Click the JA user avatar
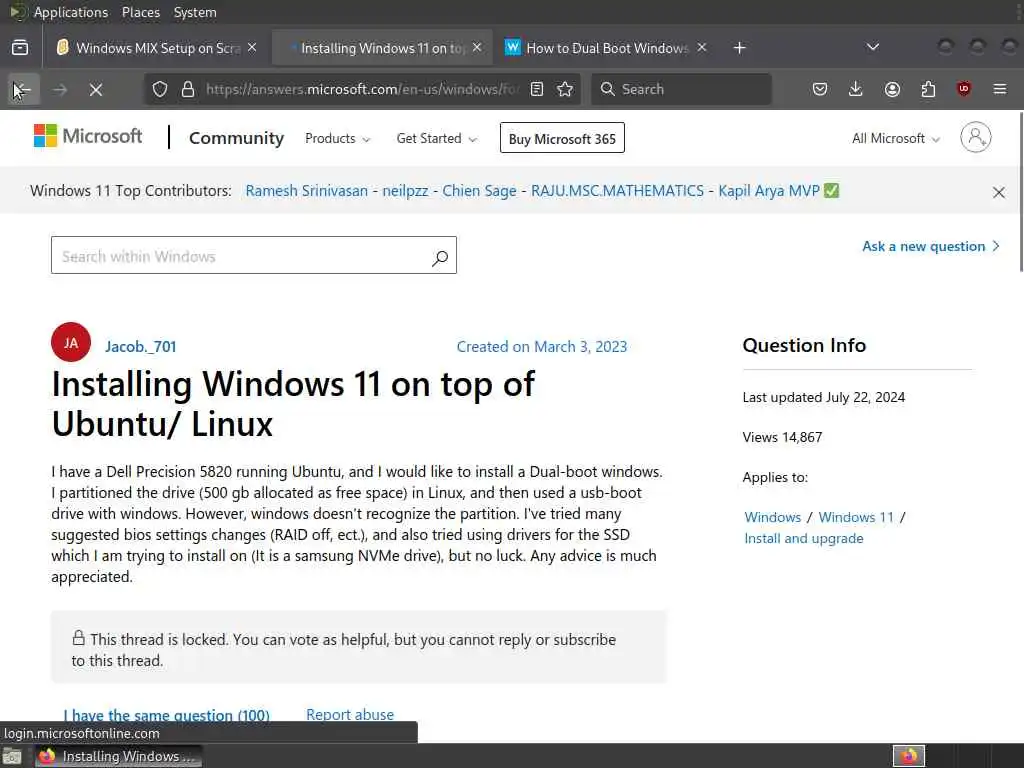The image size is (1024, 768). (71, 342)
